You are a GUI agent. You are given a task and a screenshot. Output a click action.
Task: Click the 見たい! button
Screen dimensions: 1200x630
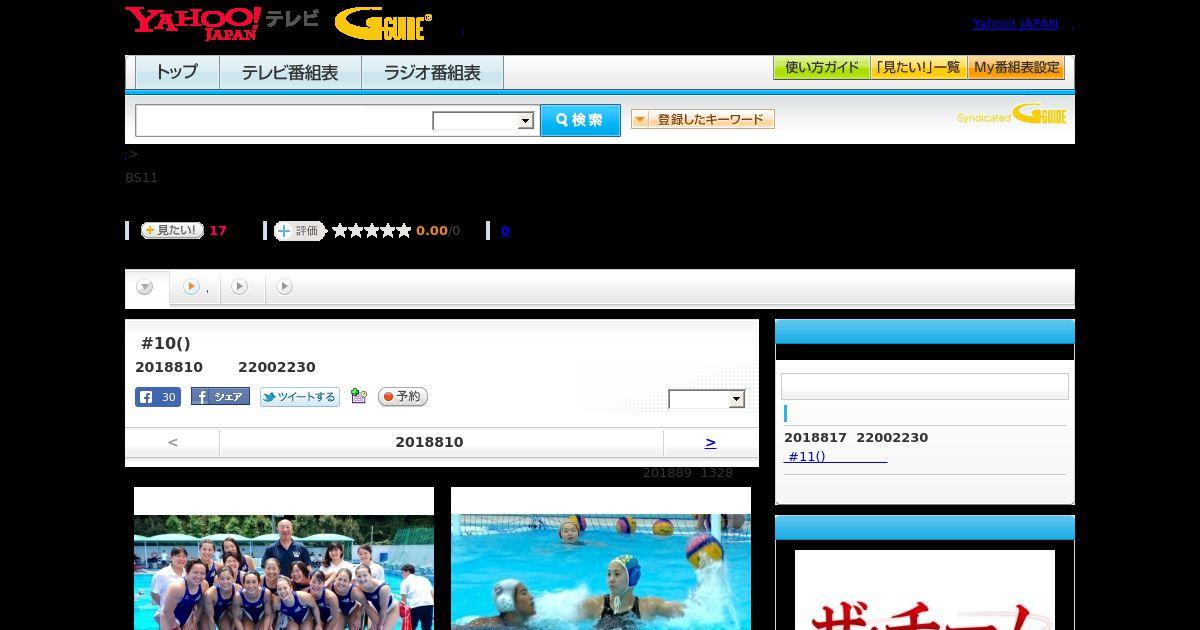[172, 230]
